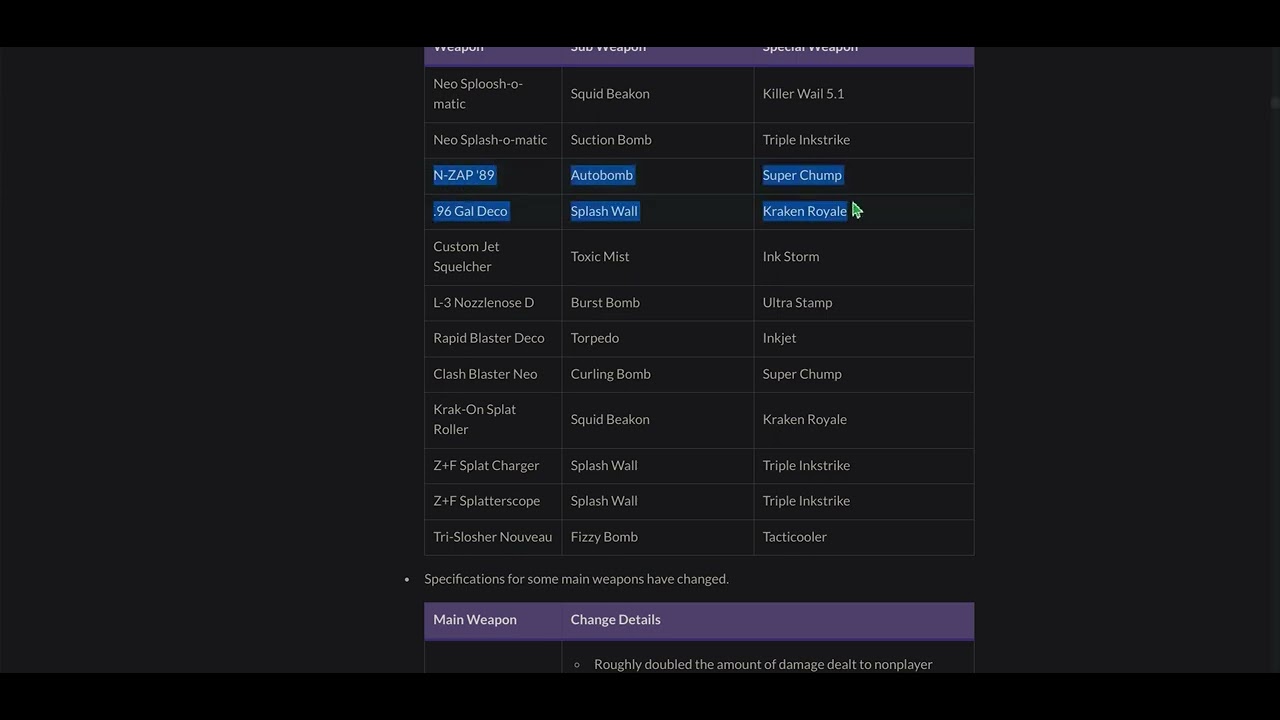The width and height of the screenshot is (1280, 720).
Task: Select Squid Beakon in Neo Sploosh-o-matic row
Action: pyautogui.click(x=657, y=94)
